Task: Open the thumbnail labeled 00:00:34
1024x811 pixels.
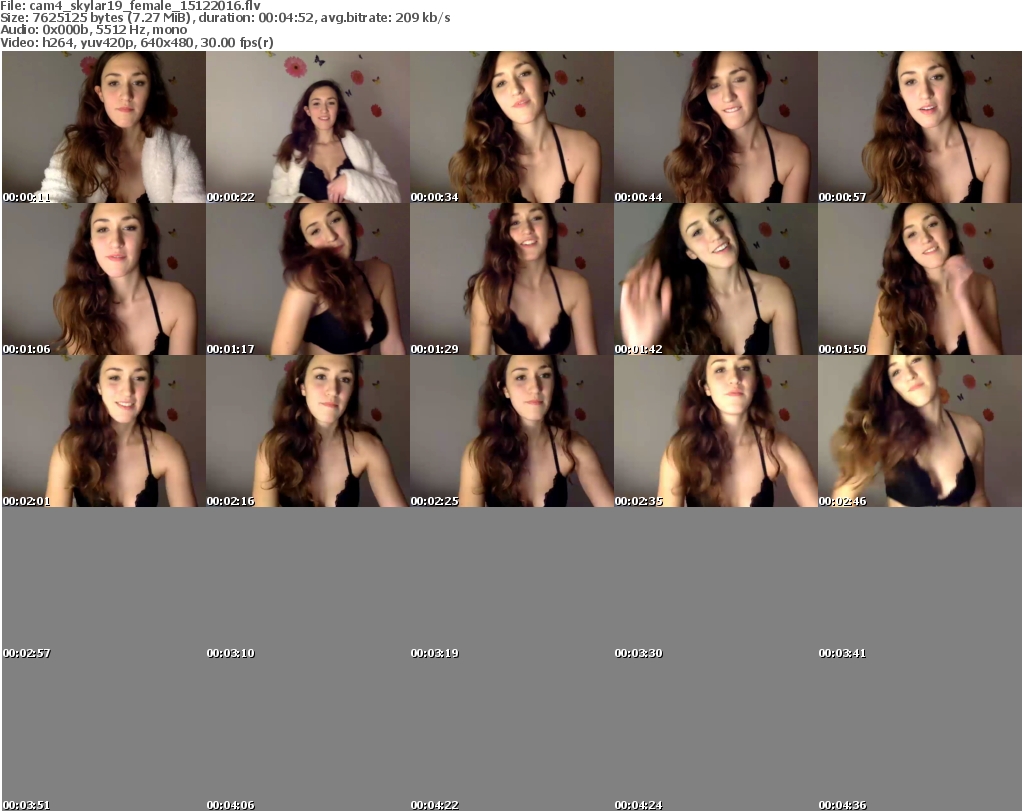Action: (x=511, y=127)
